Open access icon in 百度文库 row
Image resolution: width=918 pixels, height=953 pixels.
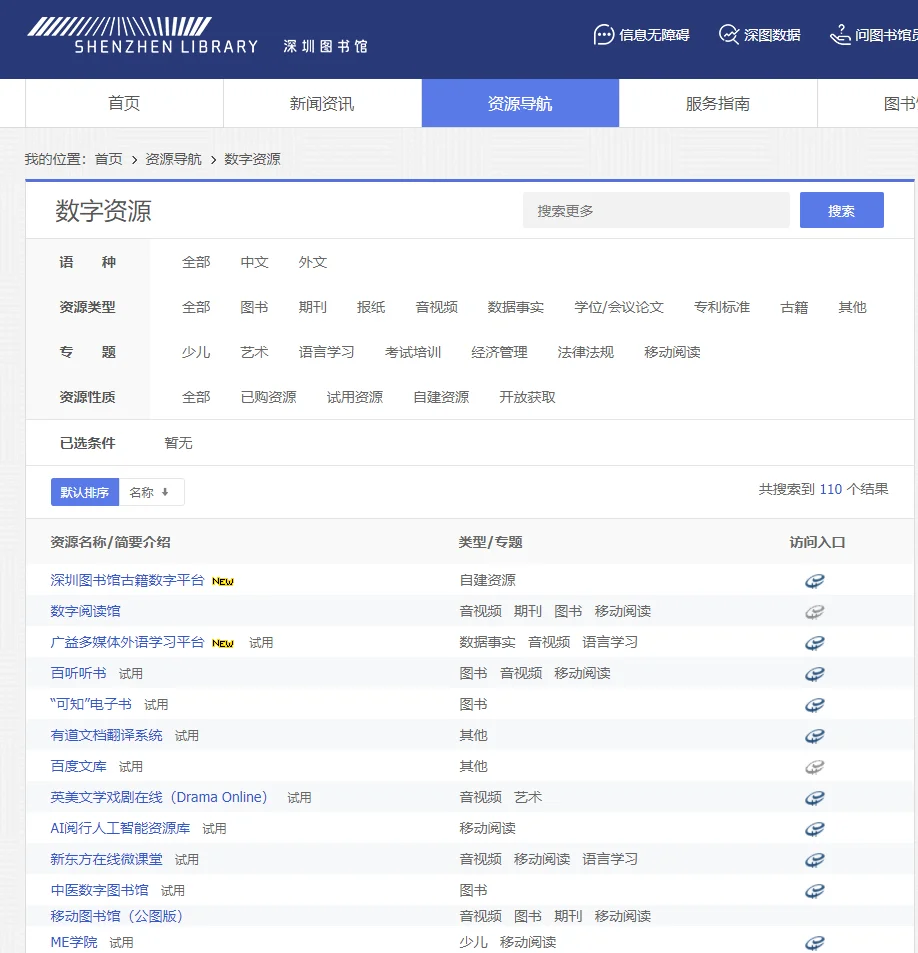815,767
